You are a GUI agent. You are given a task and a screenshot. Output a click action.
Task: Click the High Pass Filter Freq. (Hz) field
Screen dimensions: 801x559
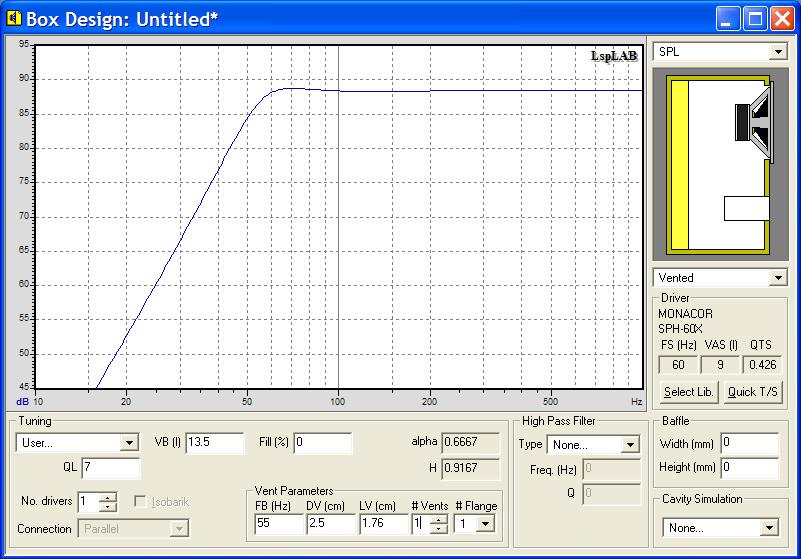click(x=611, y=469)
